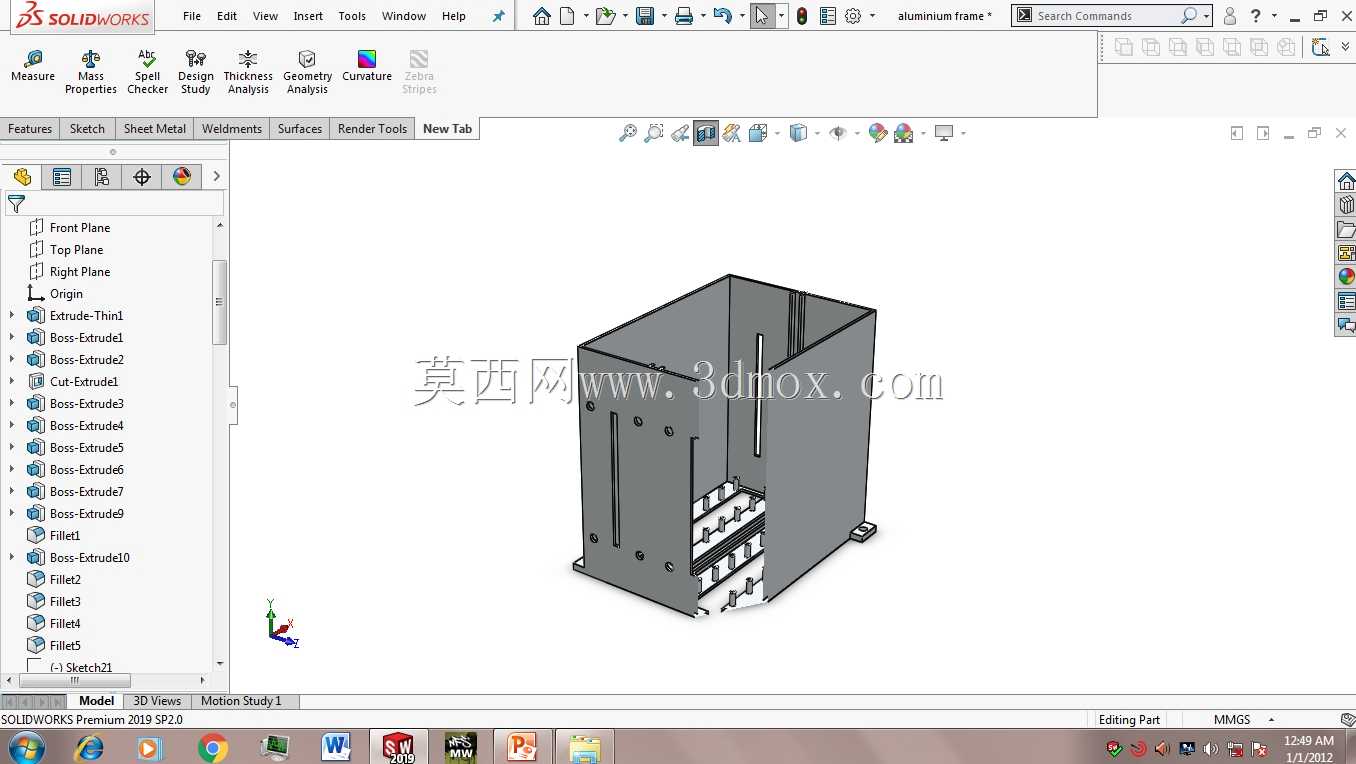Screen dimensions: 1356x764
Task: Launch the Design Study tool
Action: pyautogui.click(x=196, y=72)
